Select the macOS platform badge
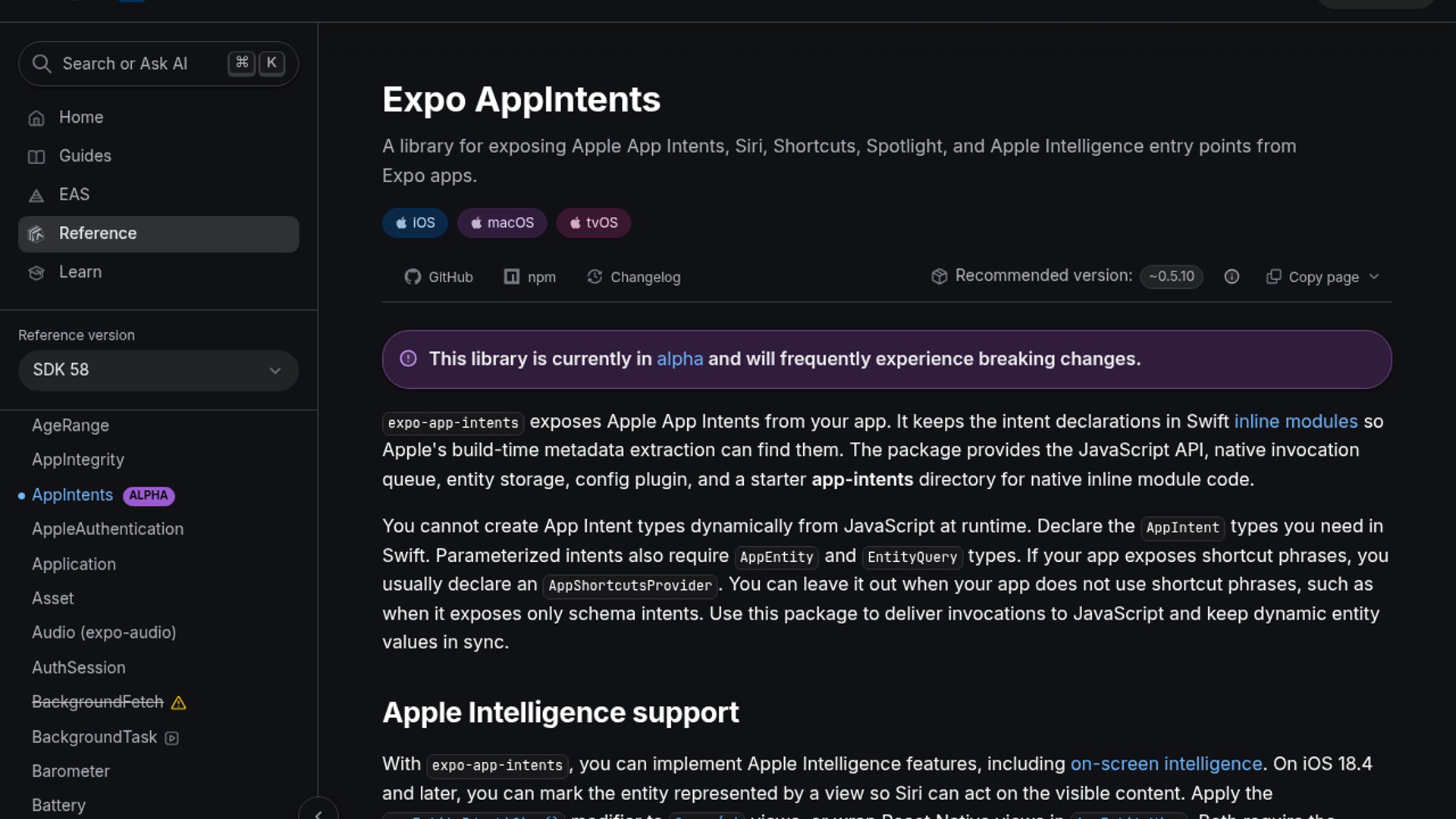The image size is (1456, 819). 502,223
